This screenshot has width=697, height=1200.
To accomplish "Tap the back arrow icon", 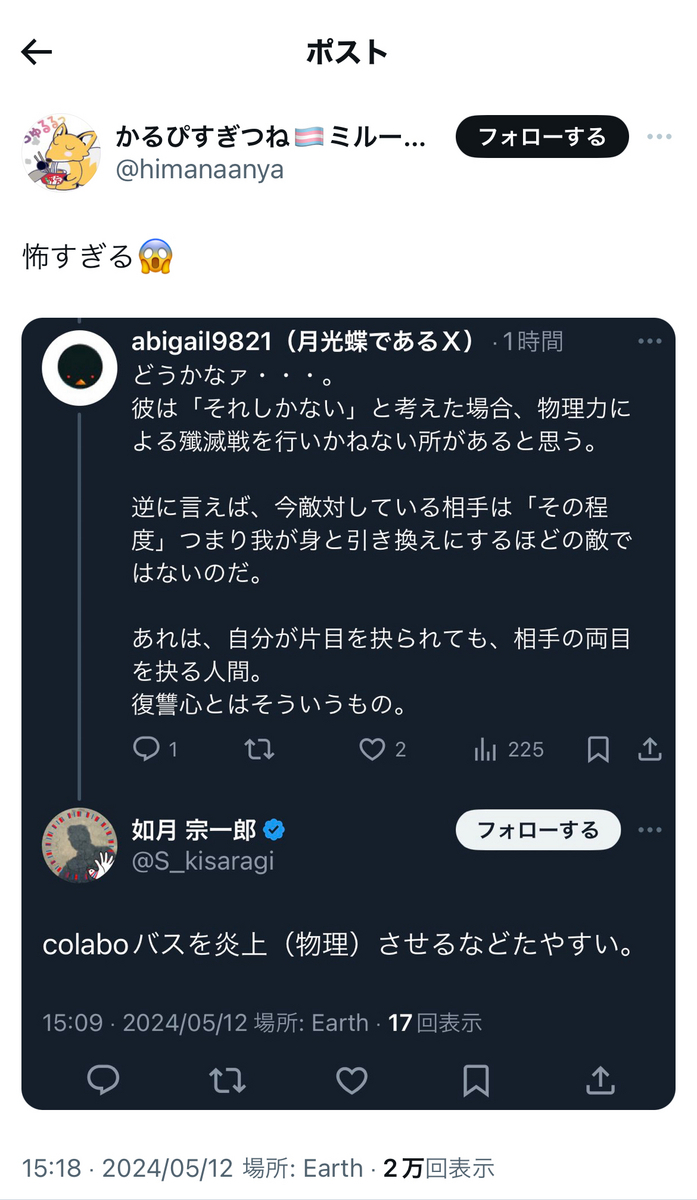I will pyautogui.click(x=37, y=53).
